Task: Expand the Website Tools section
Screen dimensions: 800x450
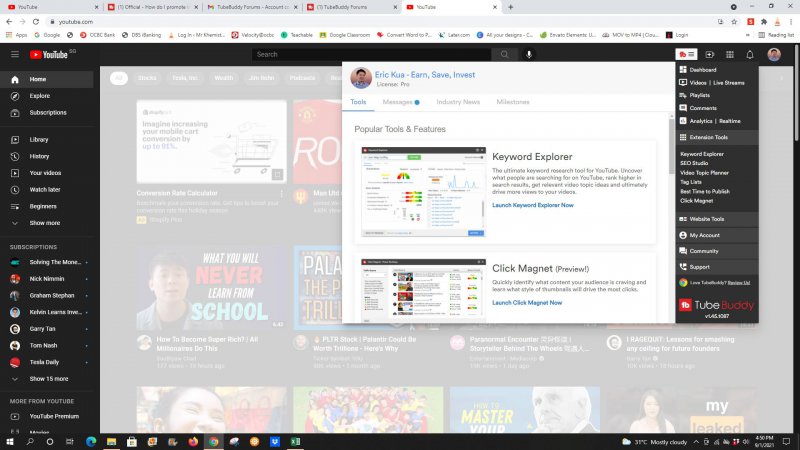Action: pyautogui.click(x=706, y=219)
